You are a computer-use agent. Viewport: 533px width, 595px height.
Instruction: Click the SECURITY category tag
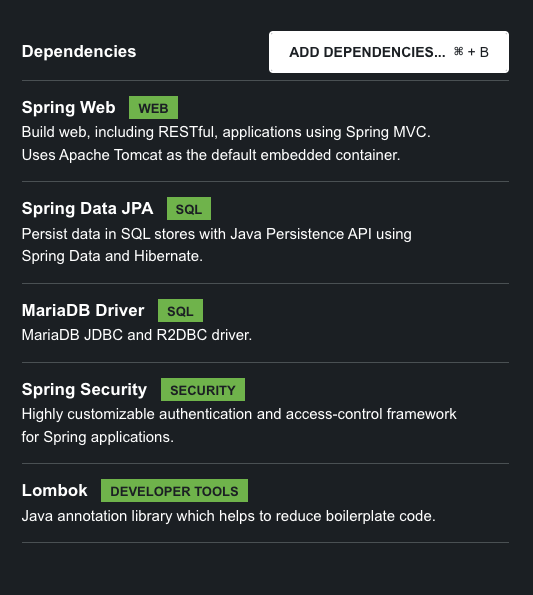coord(203,390)
